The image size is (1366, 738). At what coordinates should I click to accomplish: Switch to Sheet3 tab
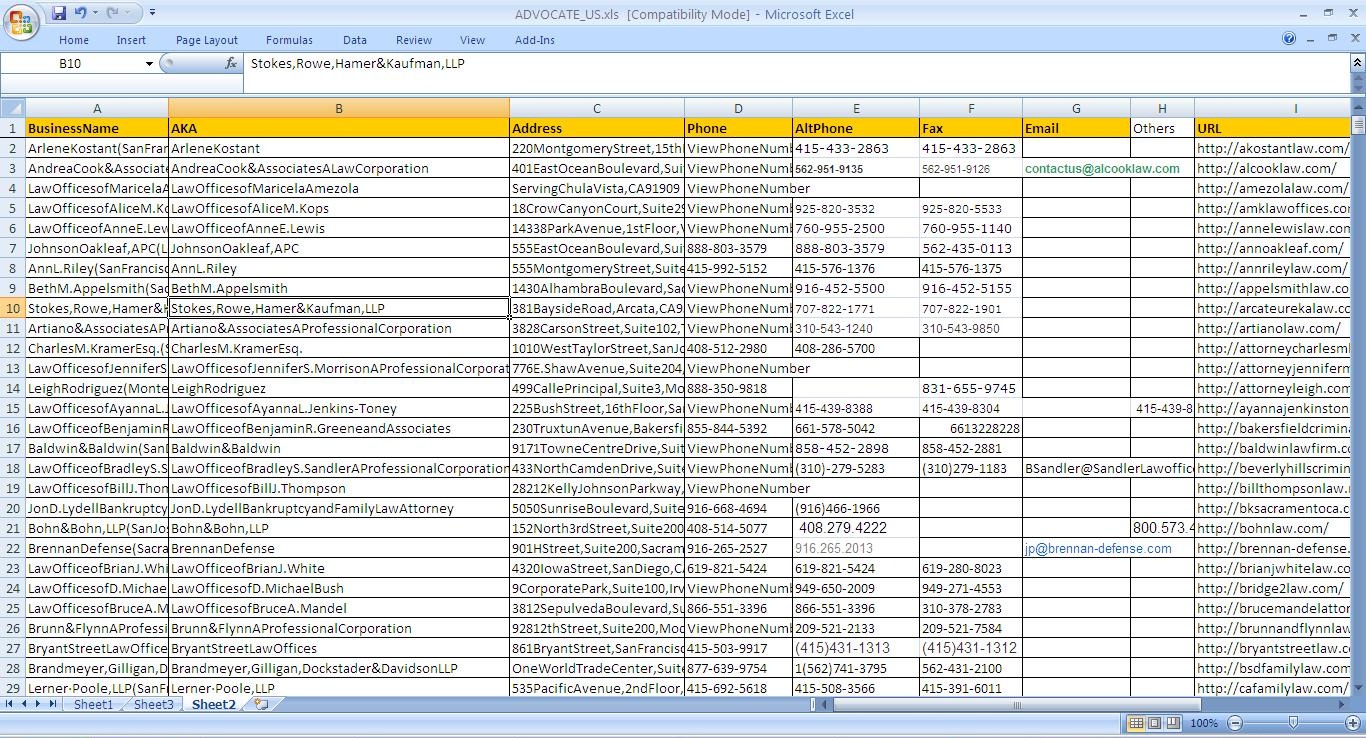pos(153,705)
